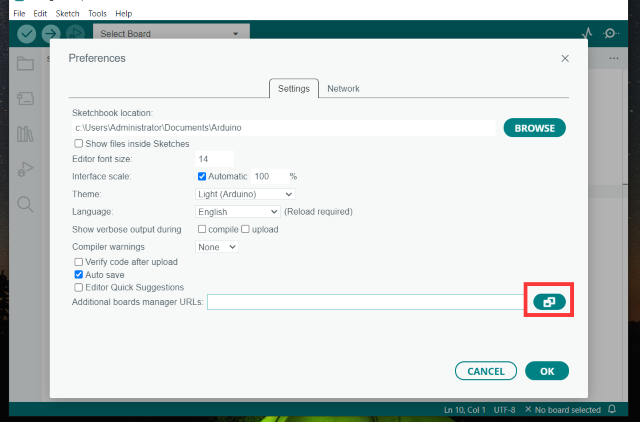This screenshot has height=422, width=640.
Task: Uncheck Automatic interface scale checkbox
Action: click(202, 176)
